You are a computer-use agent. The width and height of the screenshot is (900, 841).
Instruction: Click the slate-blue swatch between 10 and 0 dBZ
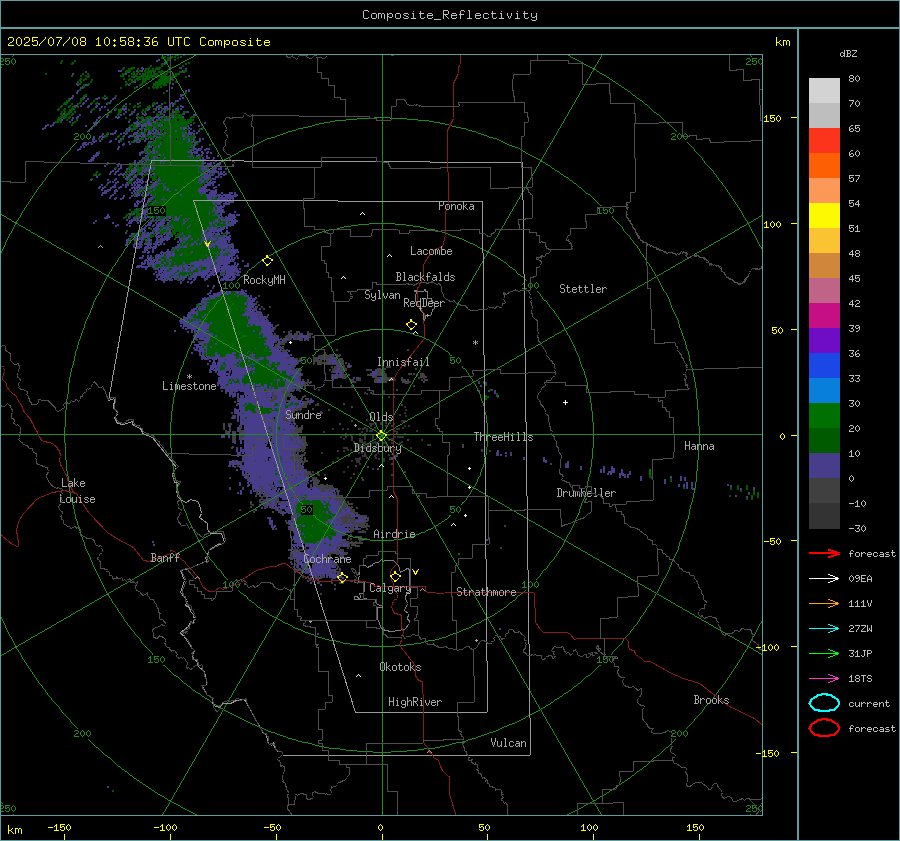[824, 466]
